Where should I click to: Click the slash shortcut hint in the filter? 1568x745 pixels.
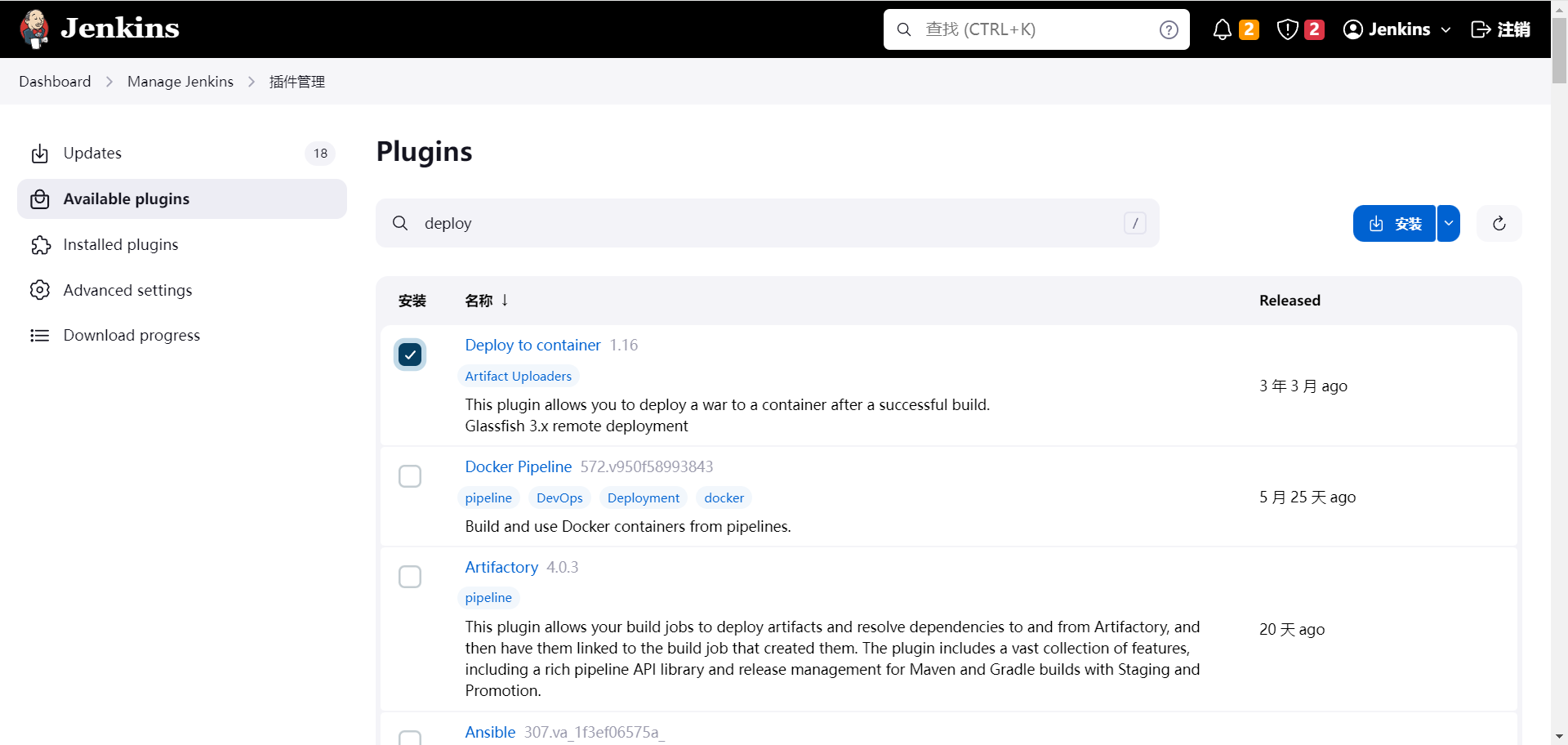[x=1135, y=223]
